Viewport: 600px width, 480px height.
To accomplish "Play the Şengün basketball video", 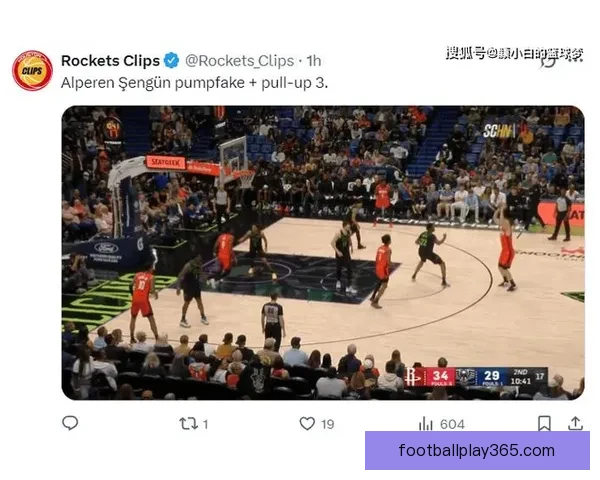I will click(x=323, y=253).
